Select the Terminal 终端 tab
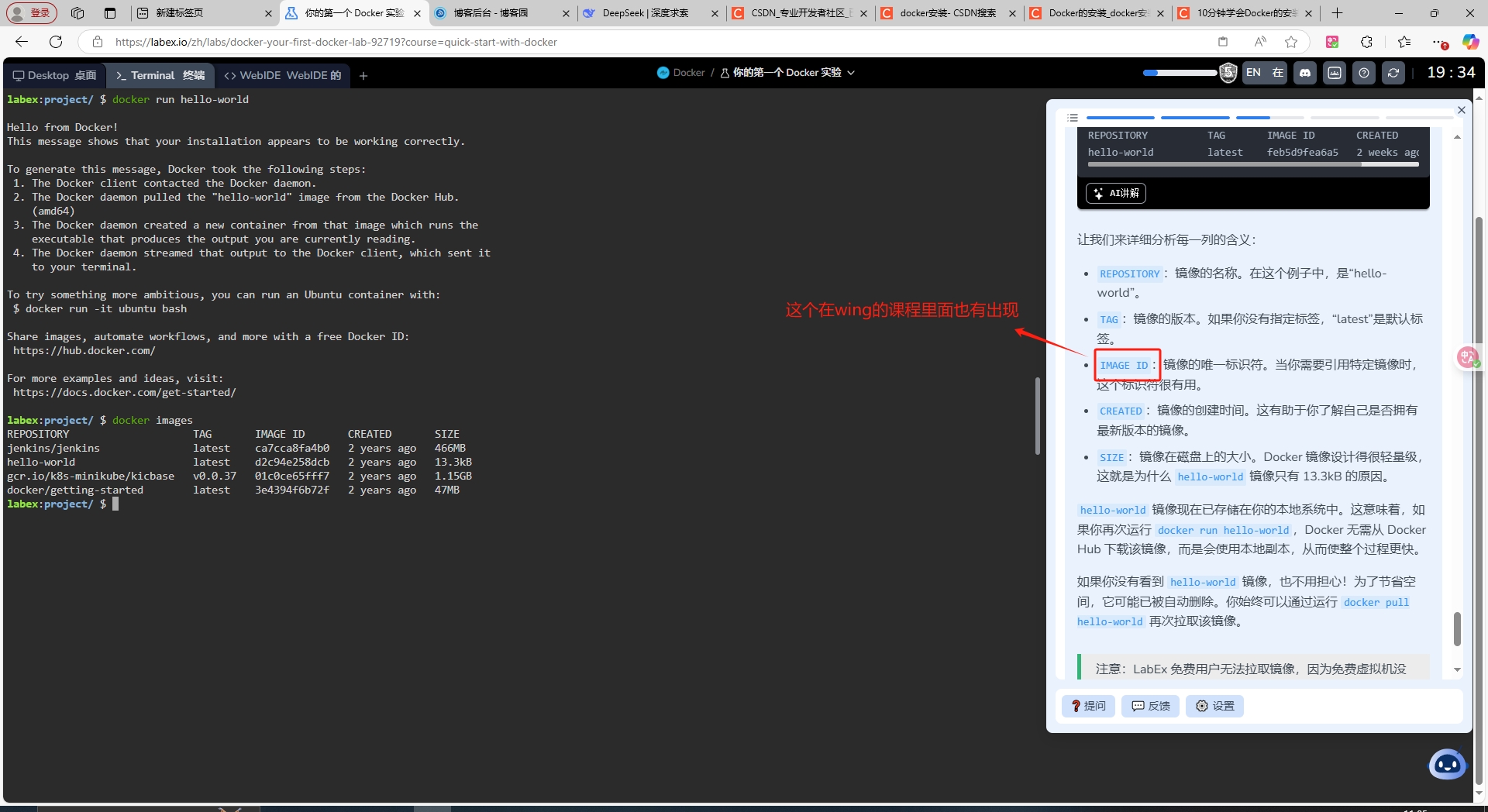The width and height of the screenshot is (1488, 812). click(160, 76)
